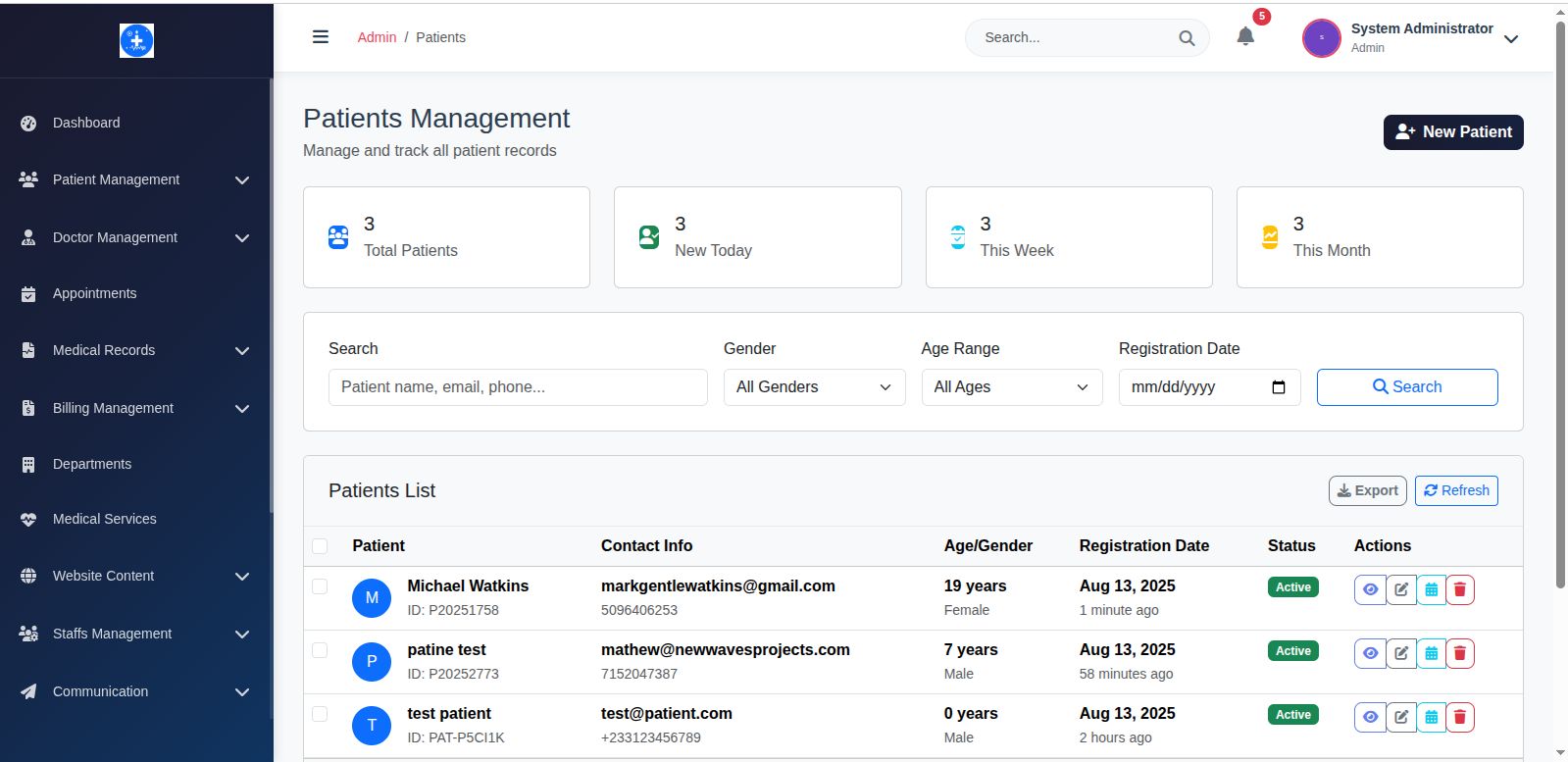Open the All Genders dropdown
Screen dimensions: 1568x762
813,387
